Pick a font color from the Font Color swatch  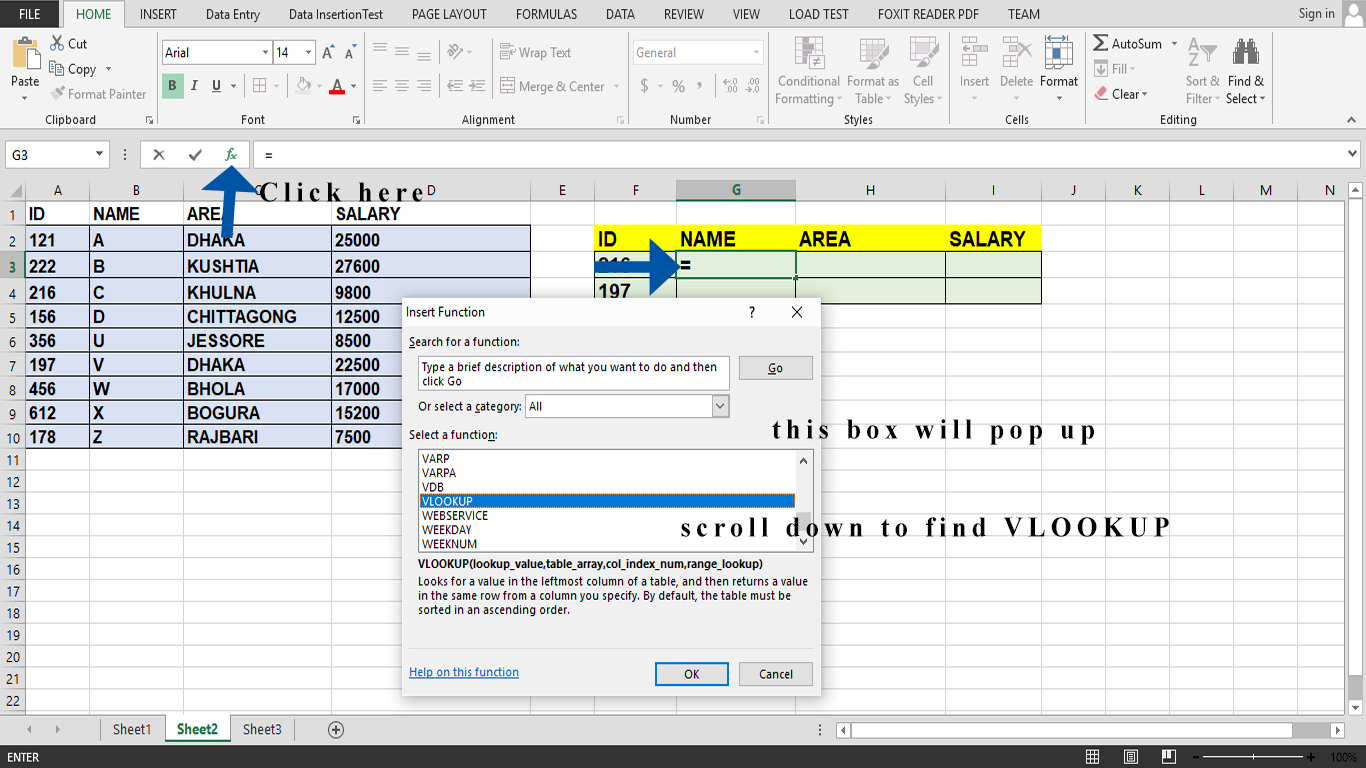[x=339, y=87]
